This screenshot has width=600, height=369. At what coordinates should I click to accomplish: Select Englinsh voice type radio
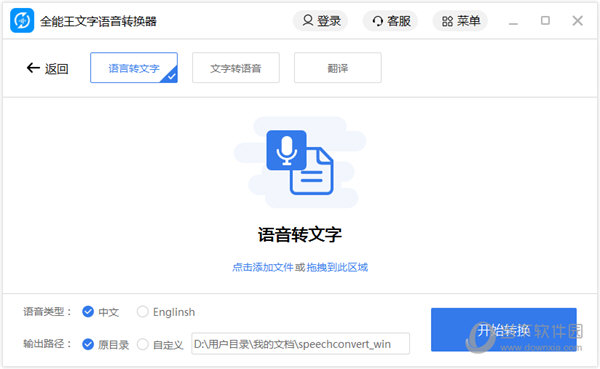(142, 312)
